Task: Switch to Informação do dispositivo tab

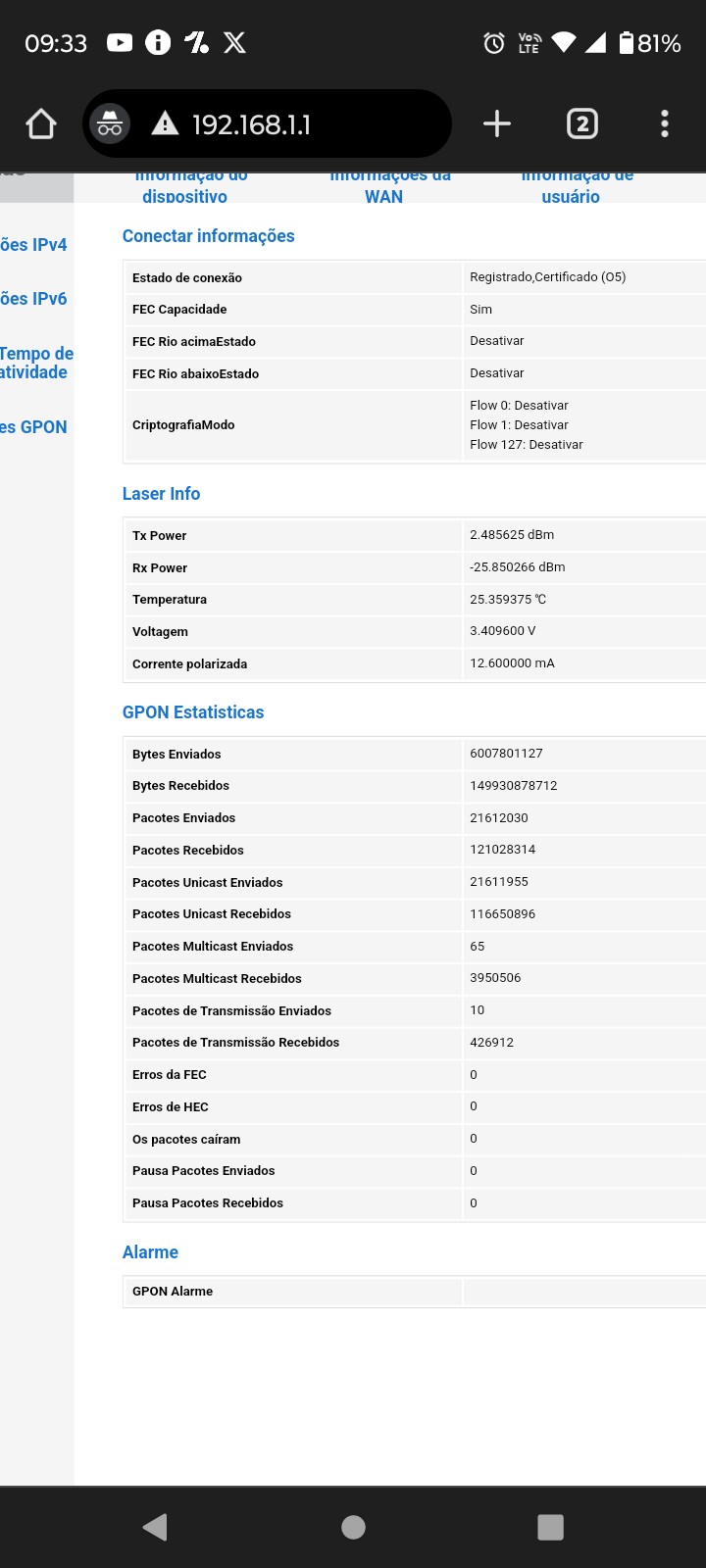Action: (185, 187)
